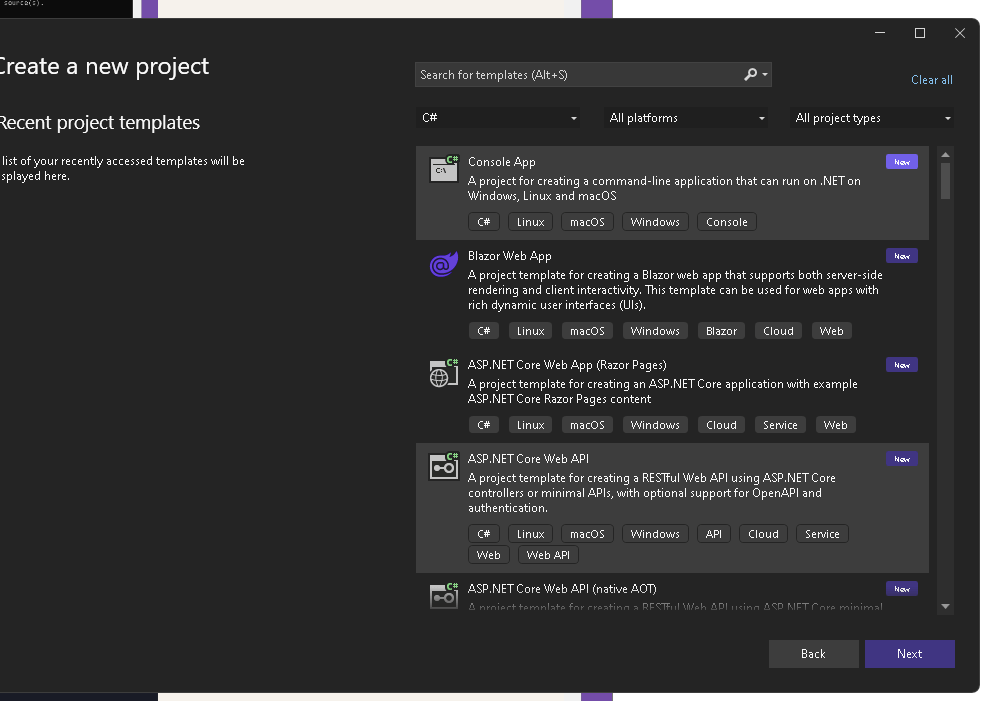
Task: Click New badge on ASP.NET Core Web API
Action: pos(902,459)
